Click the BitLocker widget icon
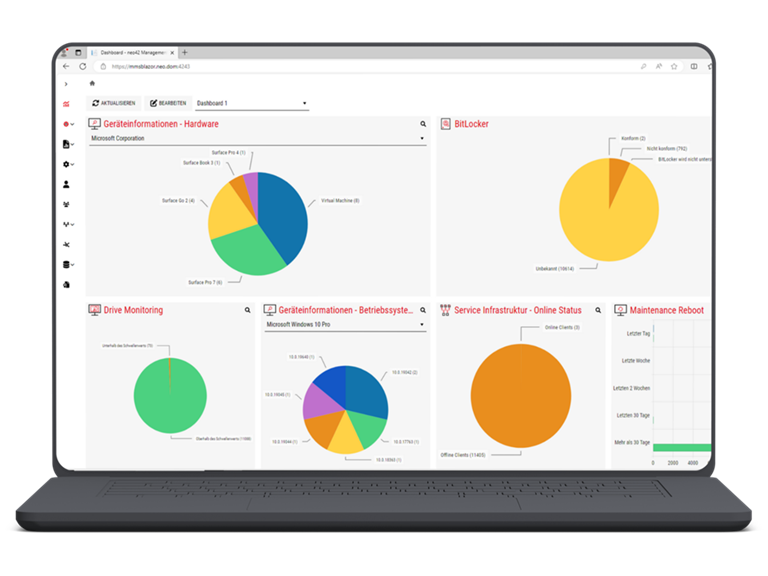The width and height of the screenshot is (768, 576). pyautogui.click(x=445, y=124)
